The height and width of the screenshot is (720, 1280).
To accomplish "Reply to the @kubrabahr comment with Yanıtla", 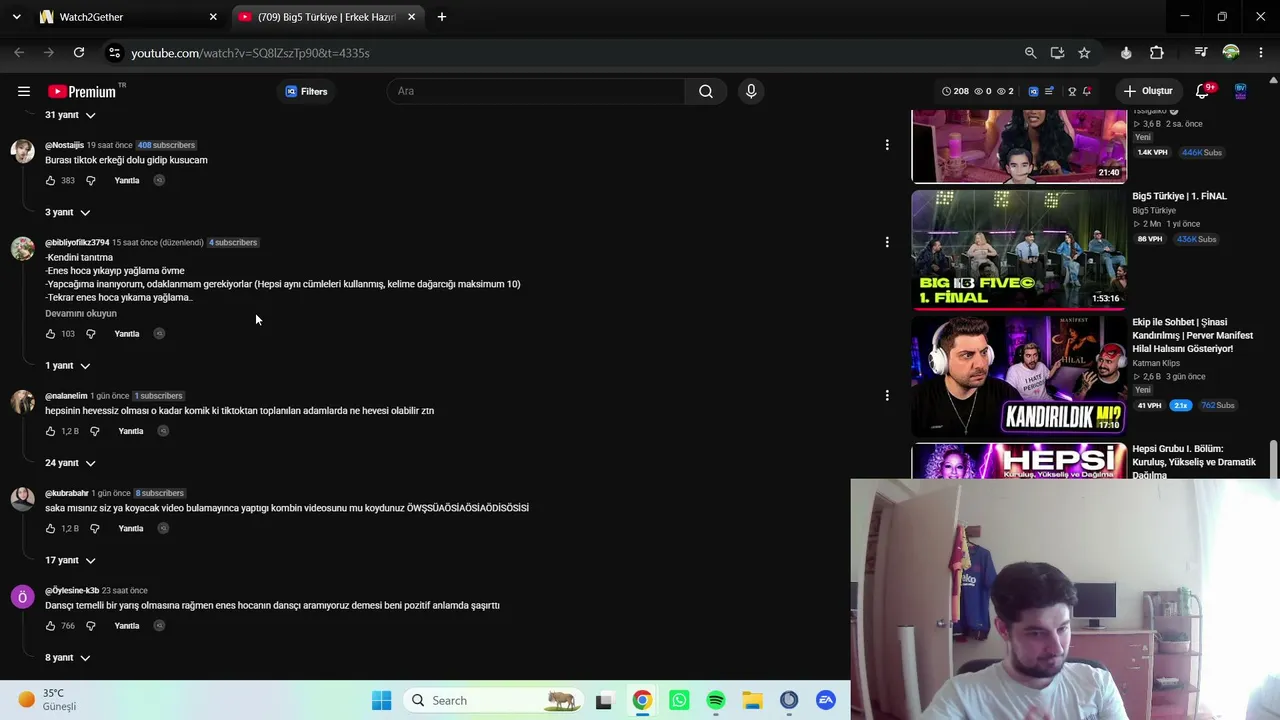I will point(131,528).
